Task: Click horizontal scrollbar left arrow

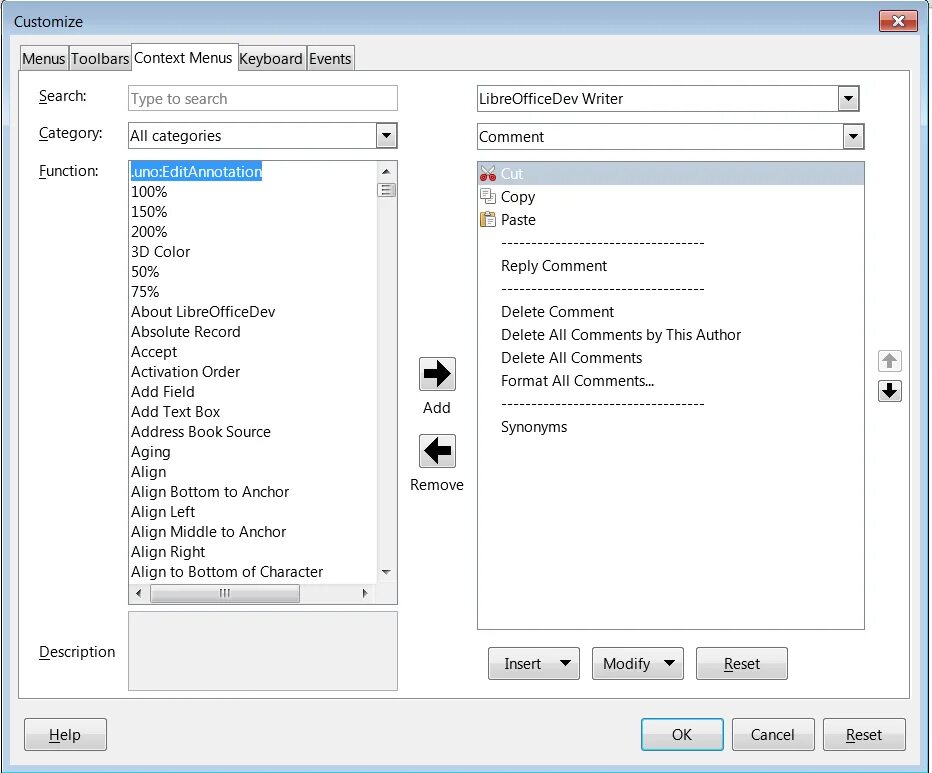Action: [x=139, y=593]
